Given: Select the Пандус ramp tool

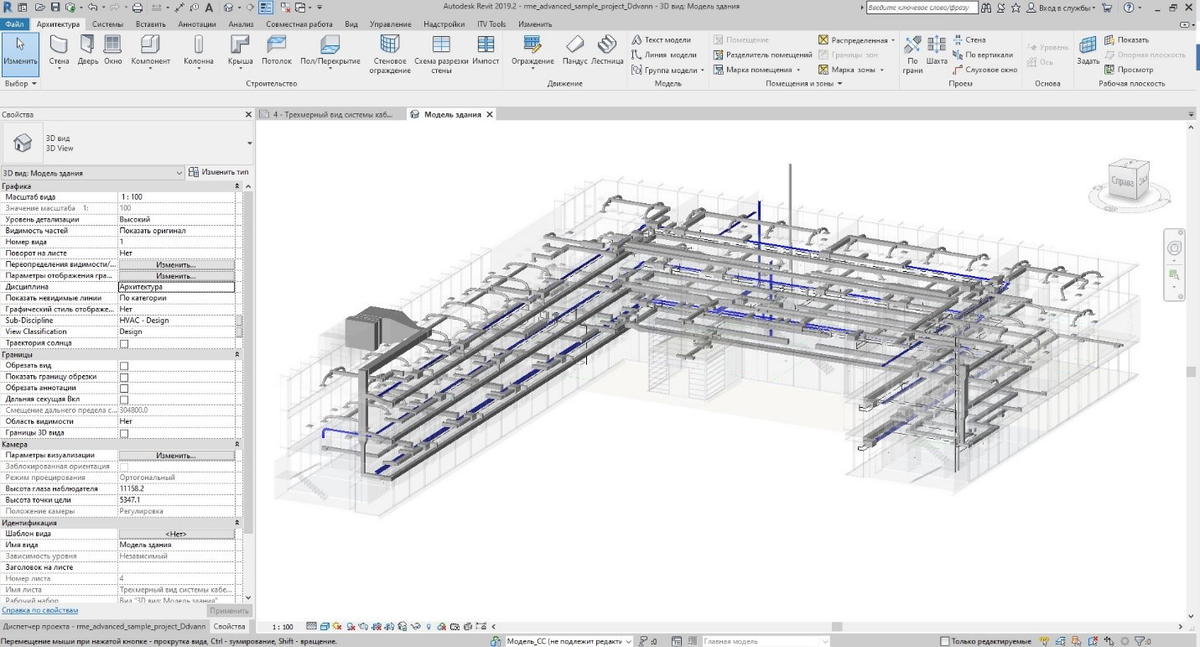Looking at the screenshot, I should (x=574, y=50).
